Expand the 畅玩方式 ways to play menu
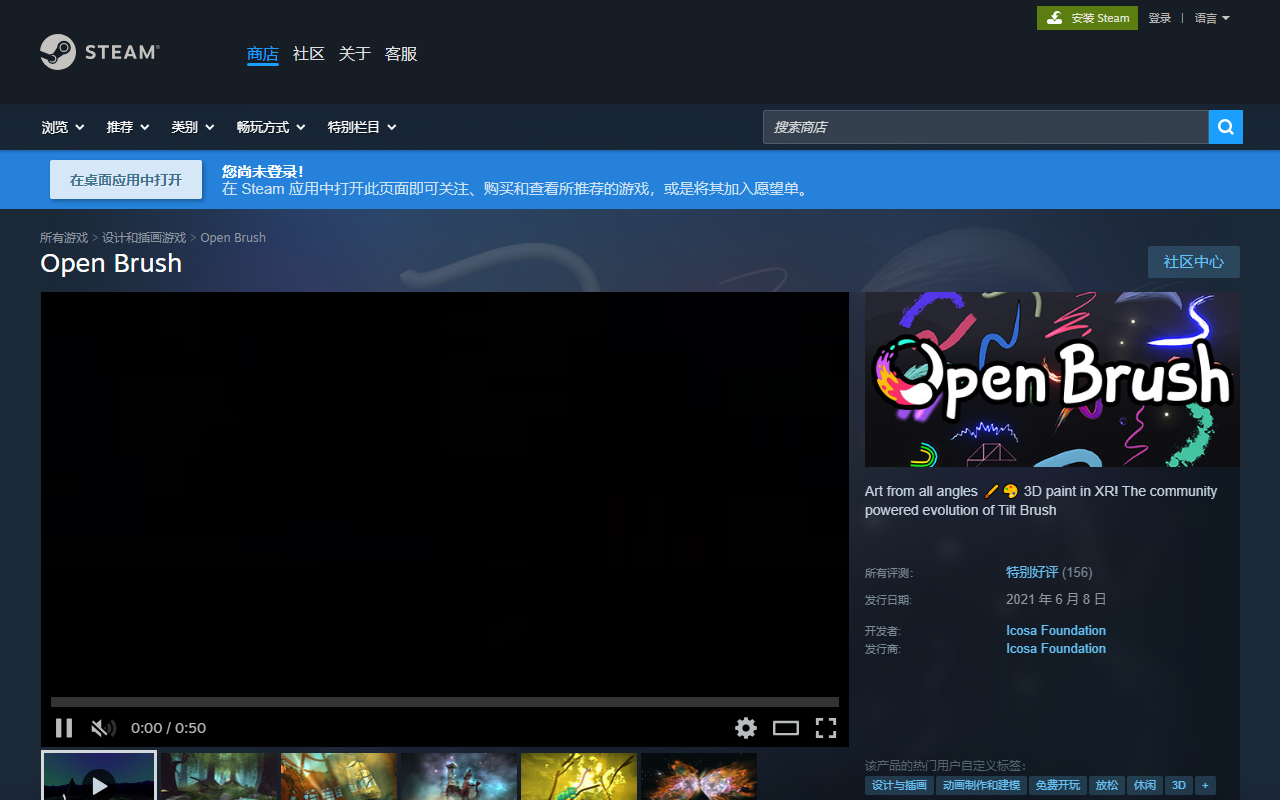Viewport: 1280px width, 800px height. pyautogui.click(x=271, y=127)
